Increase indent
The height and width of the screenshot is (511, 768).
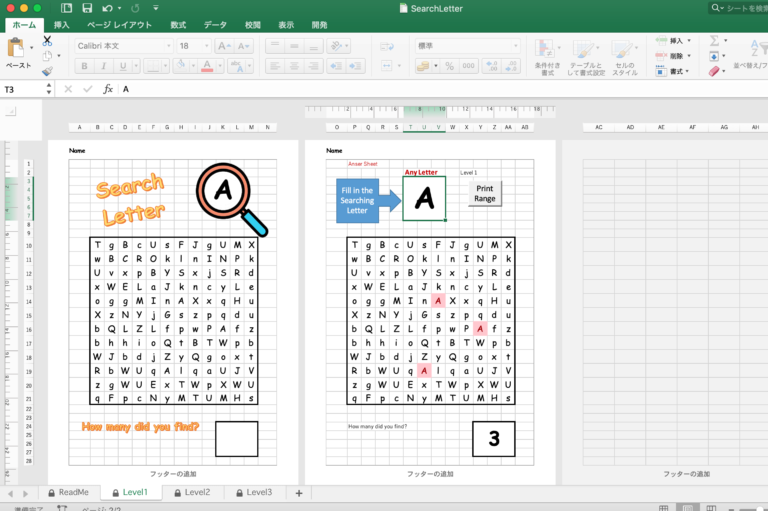tap(355, 66)
